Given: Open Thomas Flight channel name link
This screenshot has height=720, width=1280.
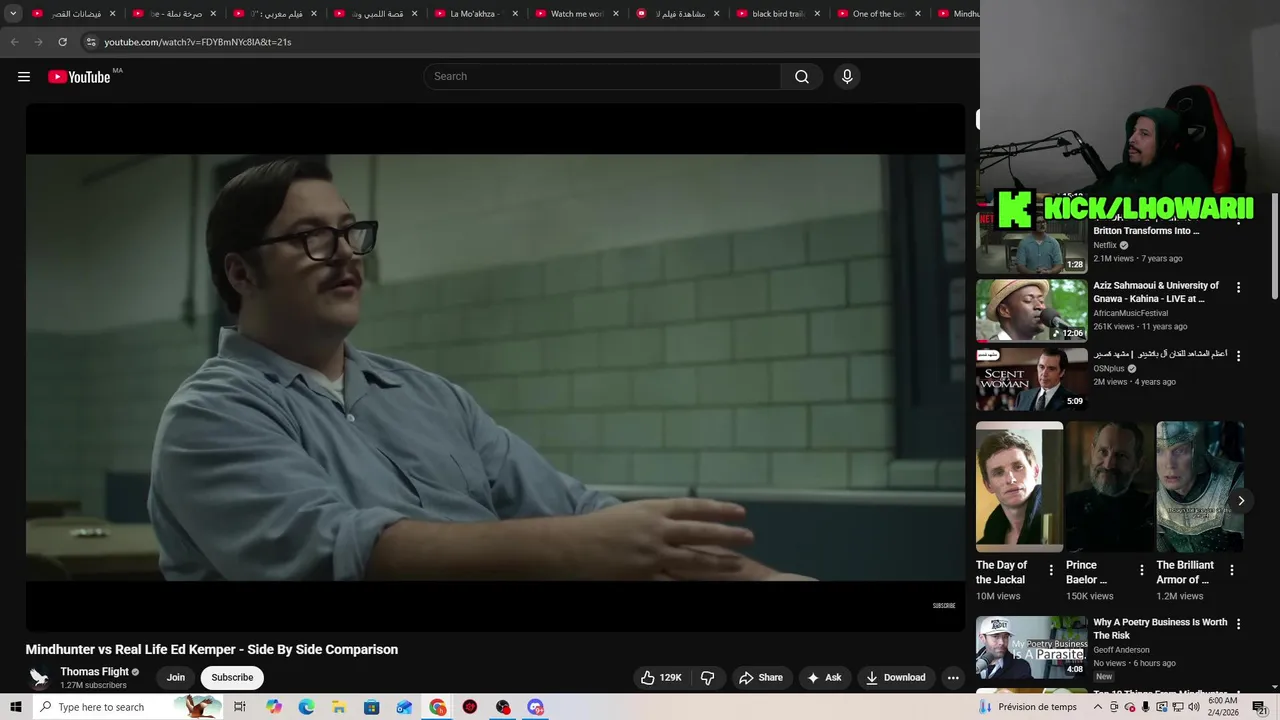Looking at the screenshot, I should point(94,672).
